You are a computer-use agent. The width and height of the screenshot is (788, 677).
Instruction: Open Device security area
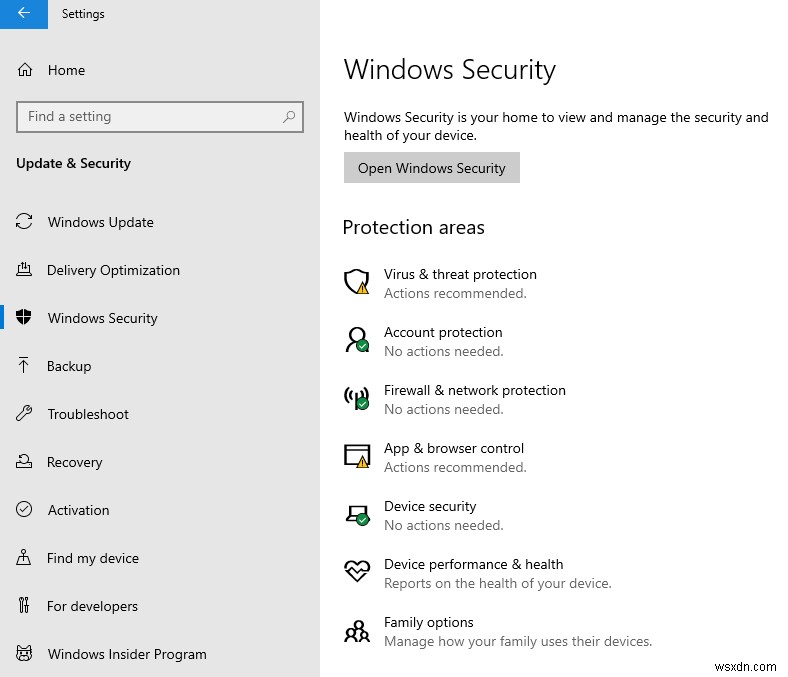pyautogui.click(x=430, y=507)
